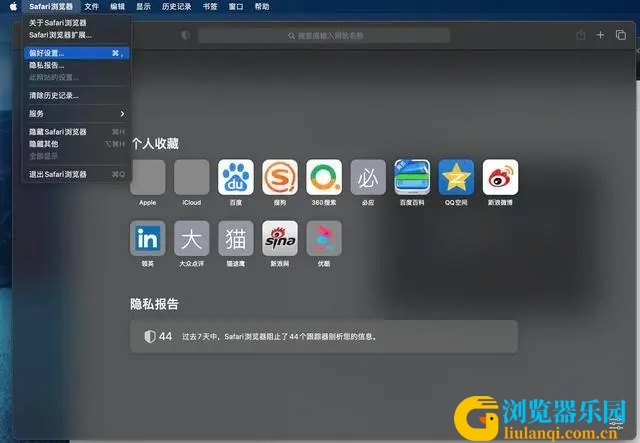Open the 编辑 menu
The image size is (640, 443).
[118, 7]
